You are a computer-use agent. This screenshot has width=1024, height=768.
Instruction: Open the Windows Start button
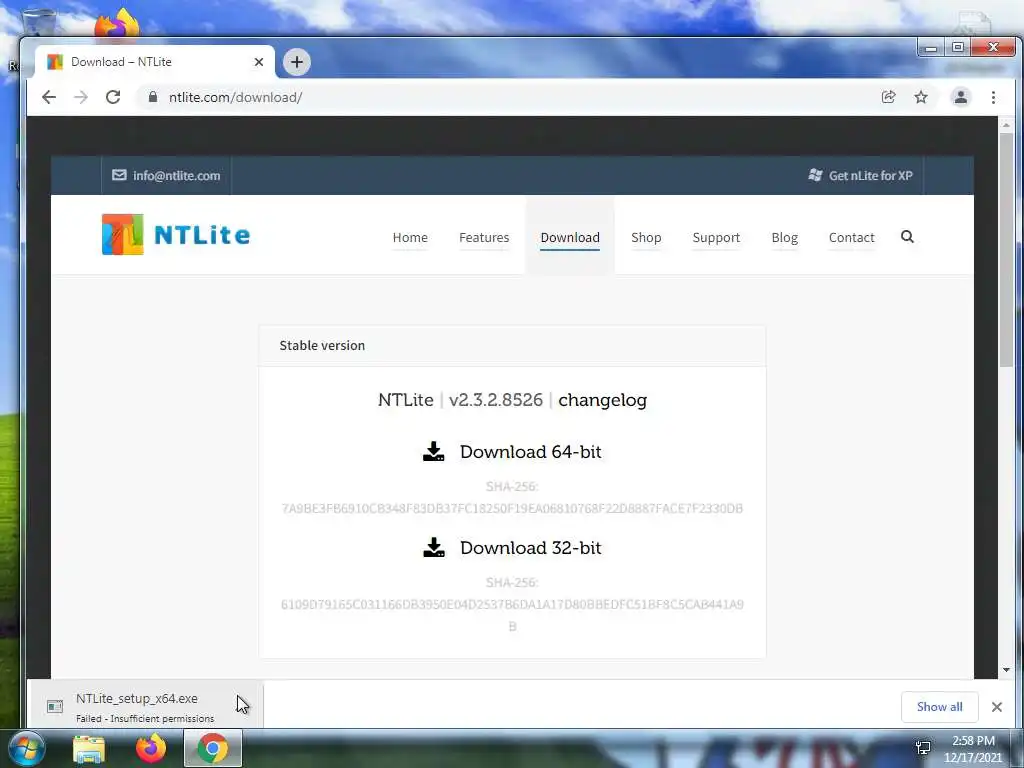[x=27, y=748]
